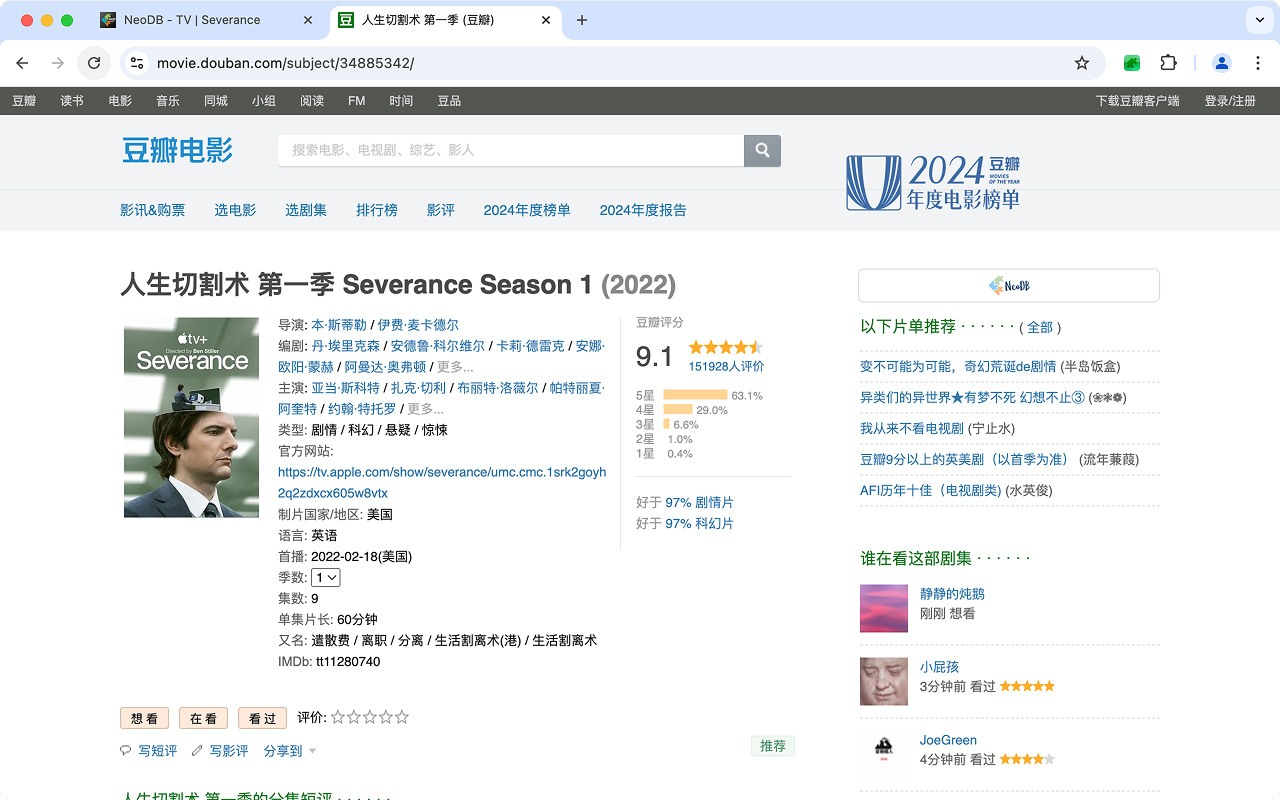Open the Chrome three-dot menu
The height and width of the screenshot is (800, 1280).
pyautogui.click(x=1258, y=63)
